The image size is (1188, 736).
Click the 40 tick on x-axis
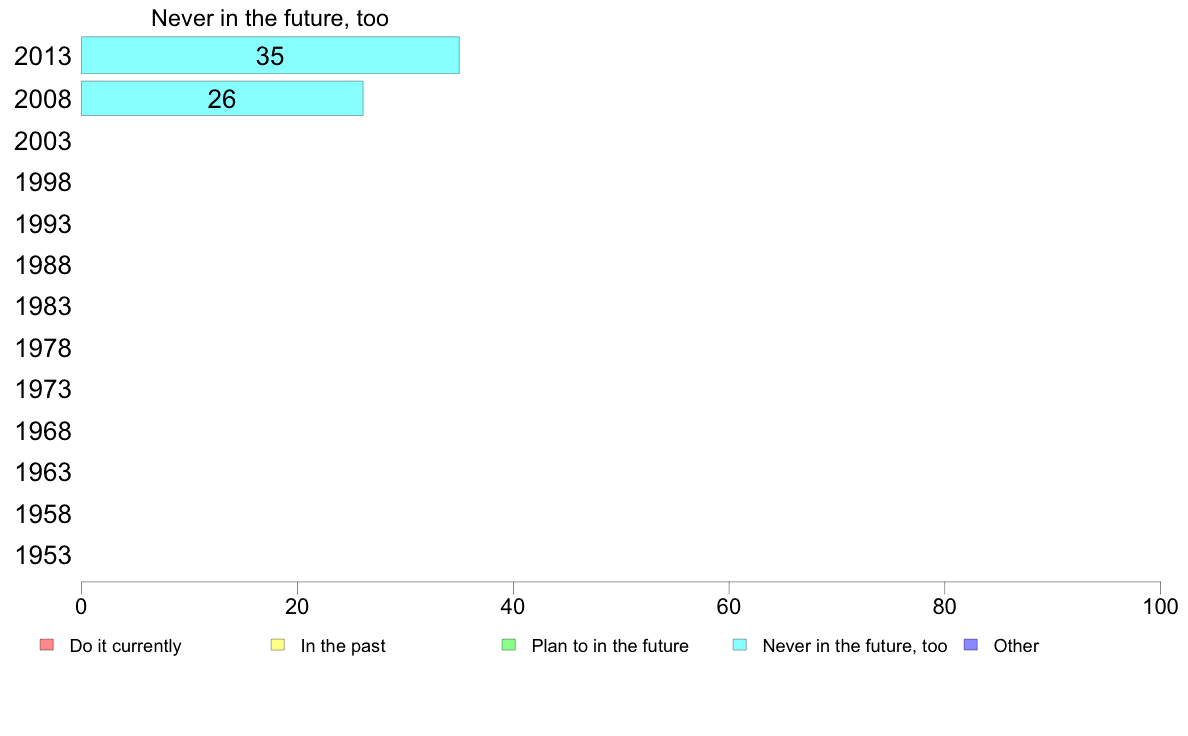click(x=513, y=606)
